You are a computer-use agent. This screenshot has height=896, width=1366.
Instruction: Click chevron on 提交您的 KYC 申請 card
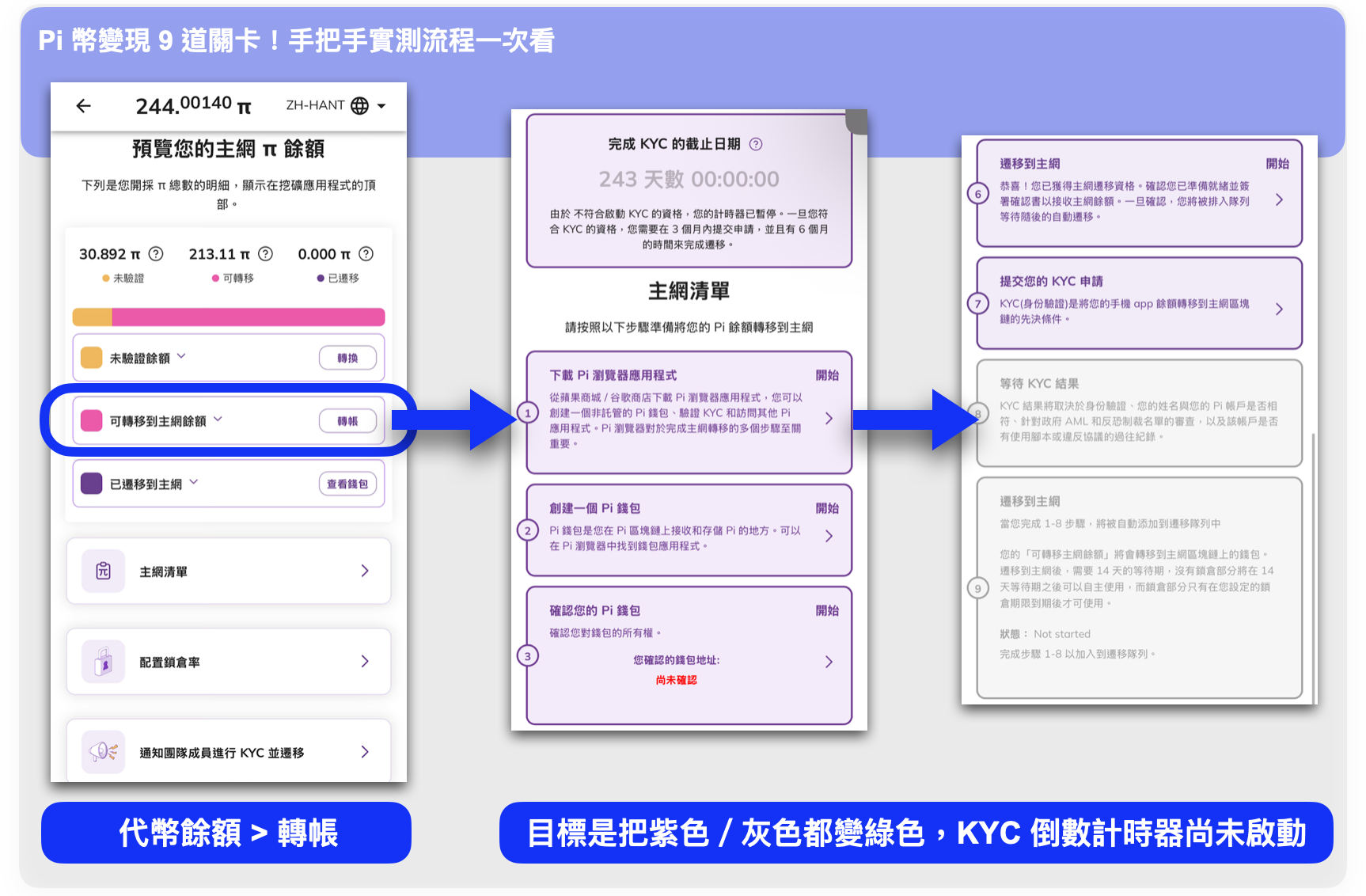coord(1279,309)
